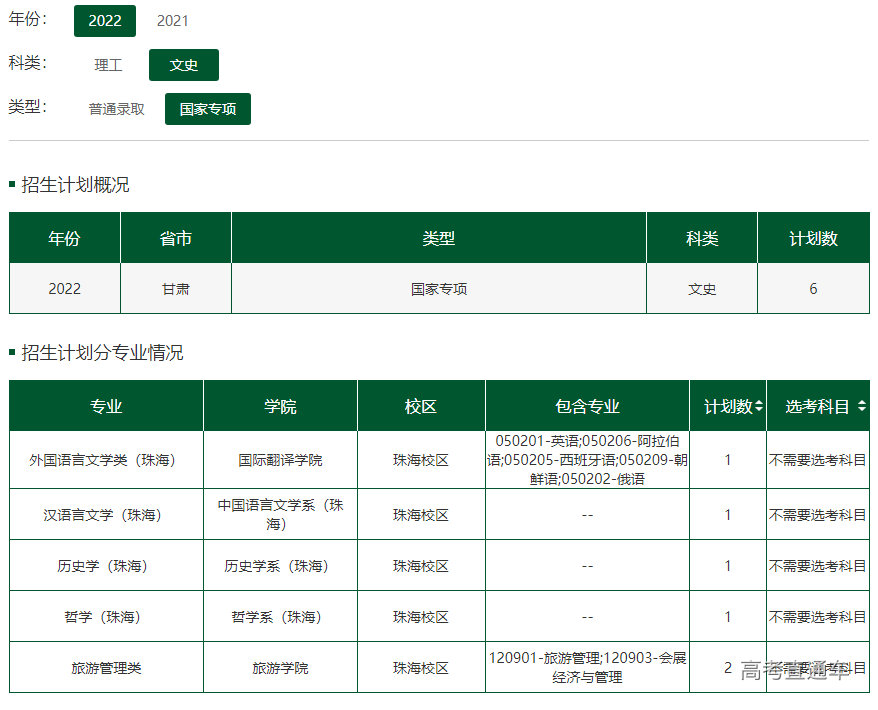Click the 甘肃 province cell
878x710 pixels.
click(176, 289)
